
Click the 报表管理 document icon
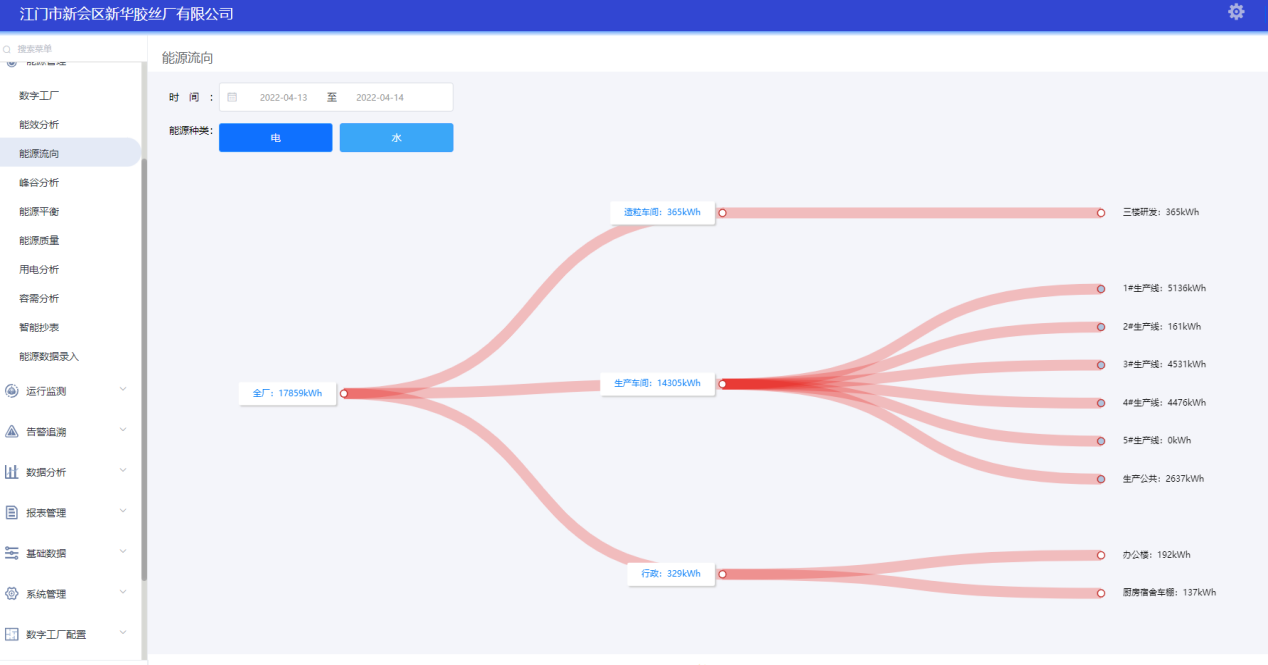pos(12,513)
